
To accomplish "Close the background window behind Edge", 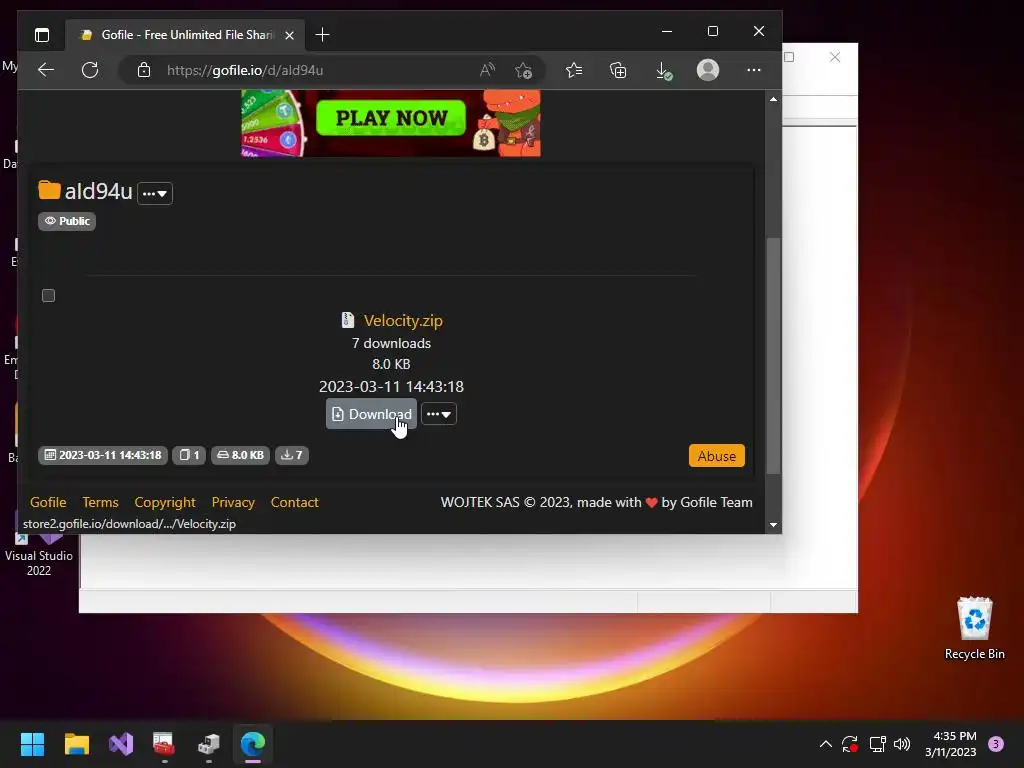I will tap(835, 57).
